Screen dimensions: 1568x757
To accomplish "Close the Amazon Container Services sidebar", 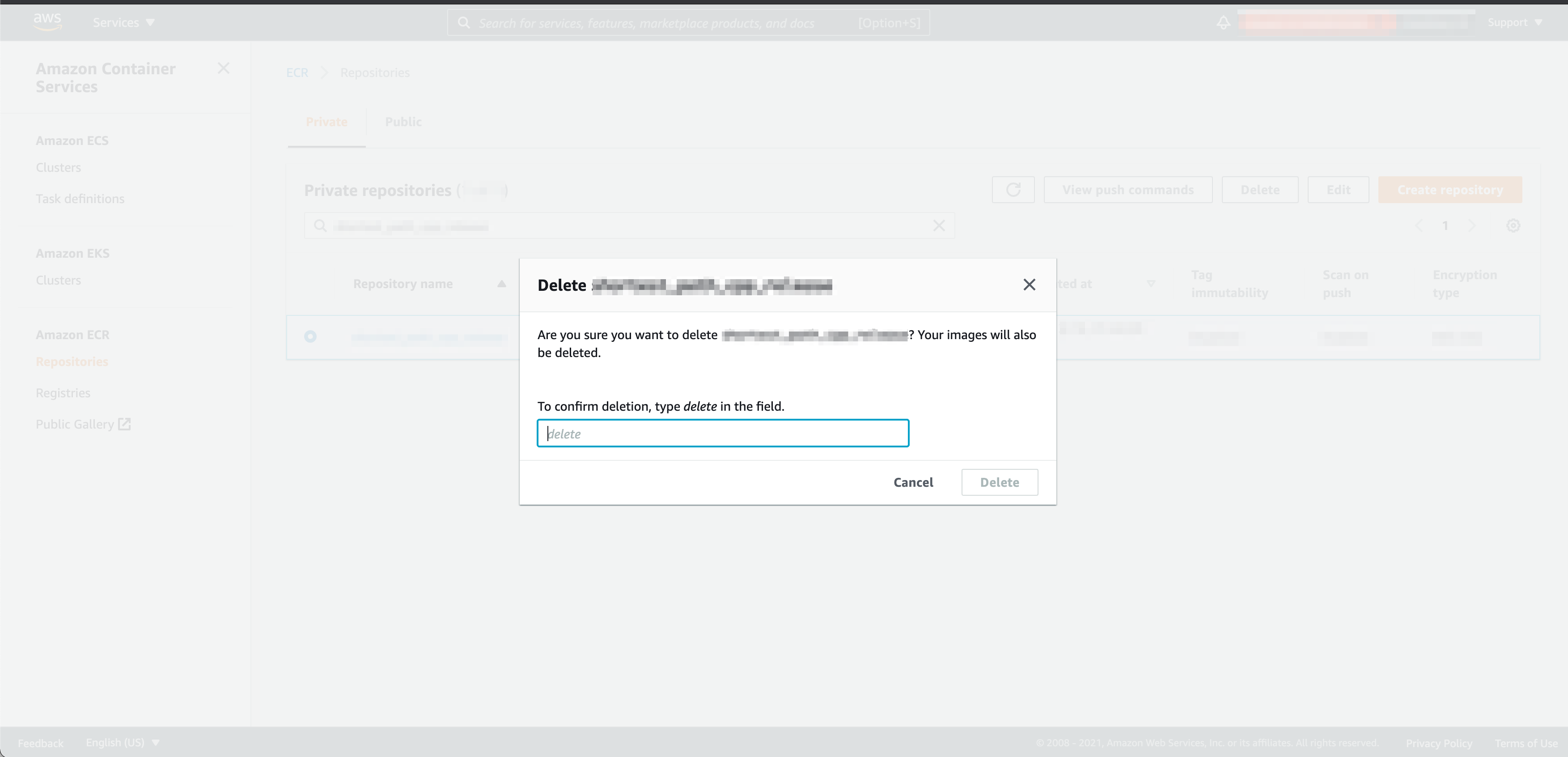I will click(223, 68).
